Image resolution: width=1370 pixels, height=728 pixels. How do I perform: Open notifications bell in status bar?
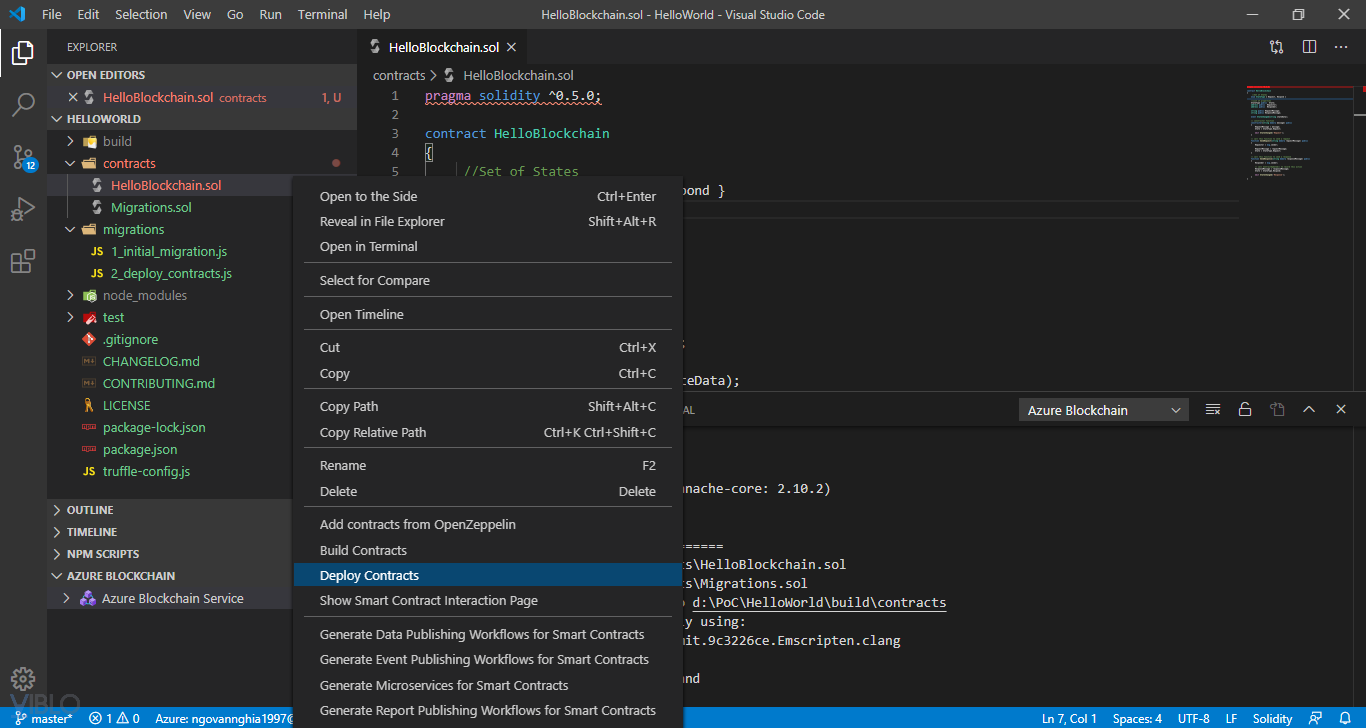(x=1347, y=718)
